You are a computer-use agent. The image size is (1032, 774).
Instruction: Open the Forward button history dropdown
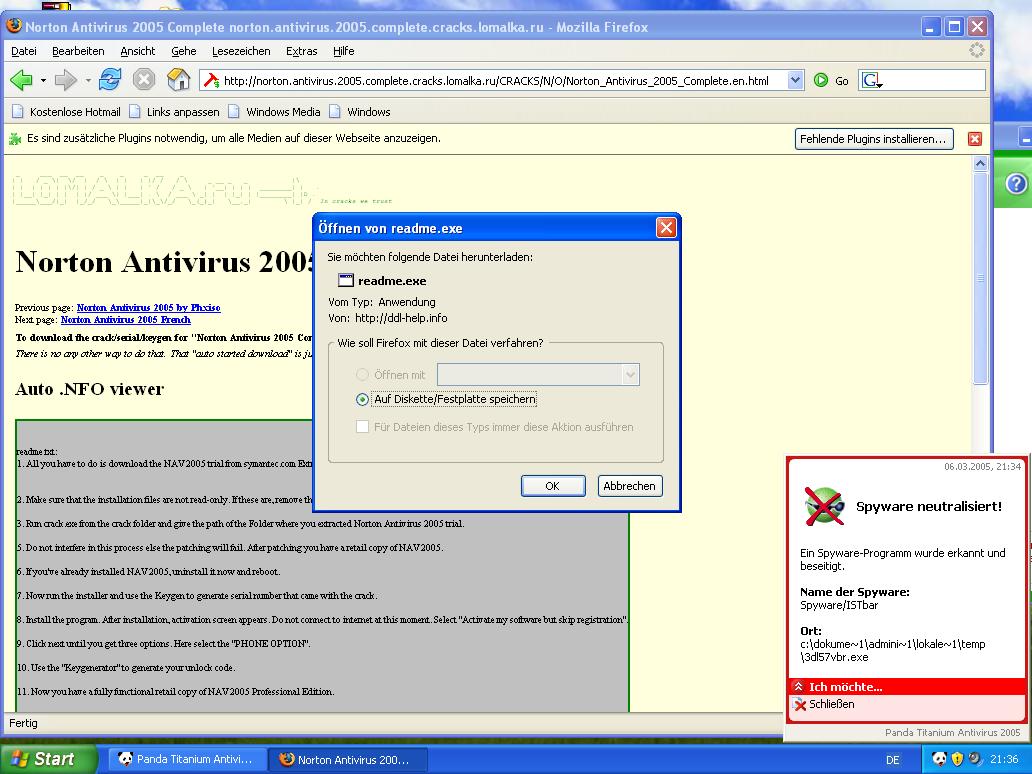tap(88, 81)
